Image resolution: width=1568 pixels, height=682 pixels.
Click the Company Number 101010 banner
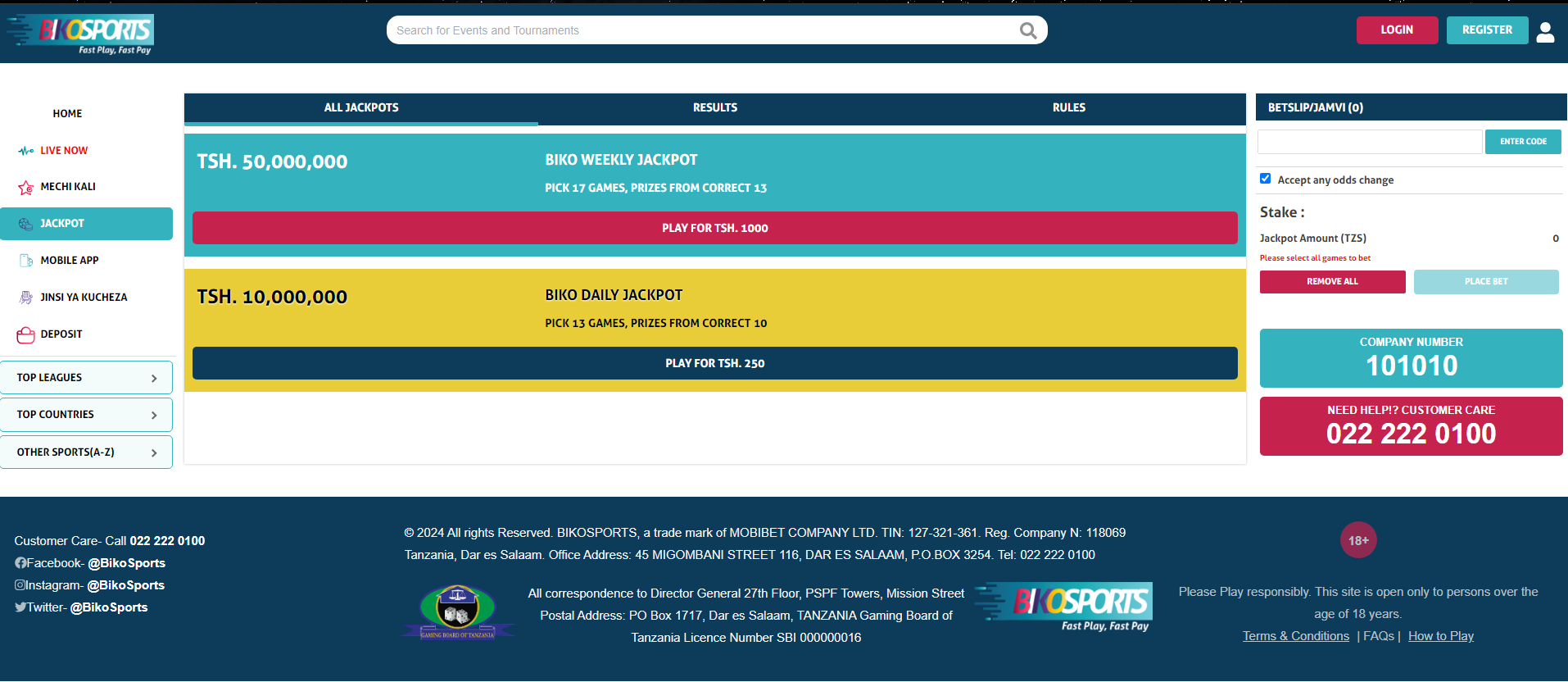tap(1411, 358)
